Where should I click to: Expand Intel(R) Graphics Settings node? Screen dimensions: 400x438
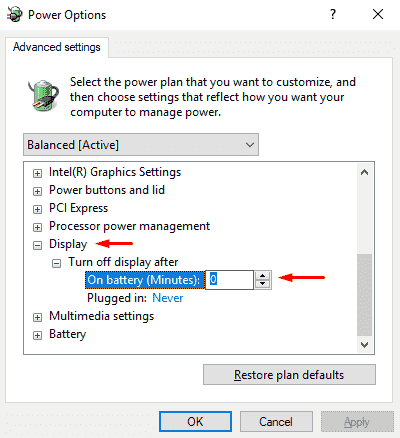[x=37, y=173]
